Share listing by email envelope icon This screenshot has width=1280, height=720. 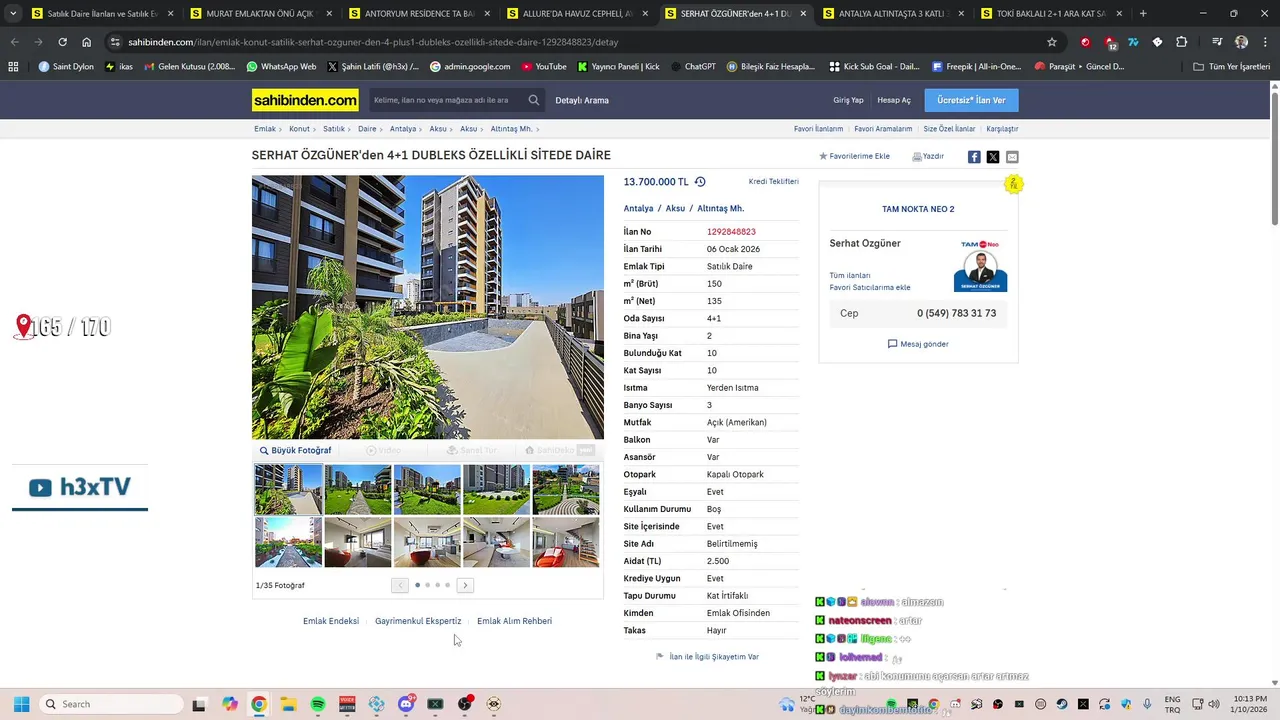click(1012, 157)
